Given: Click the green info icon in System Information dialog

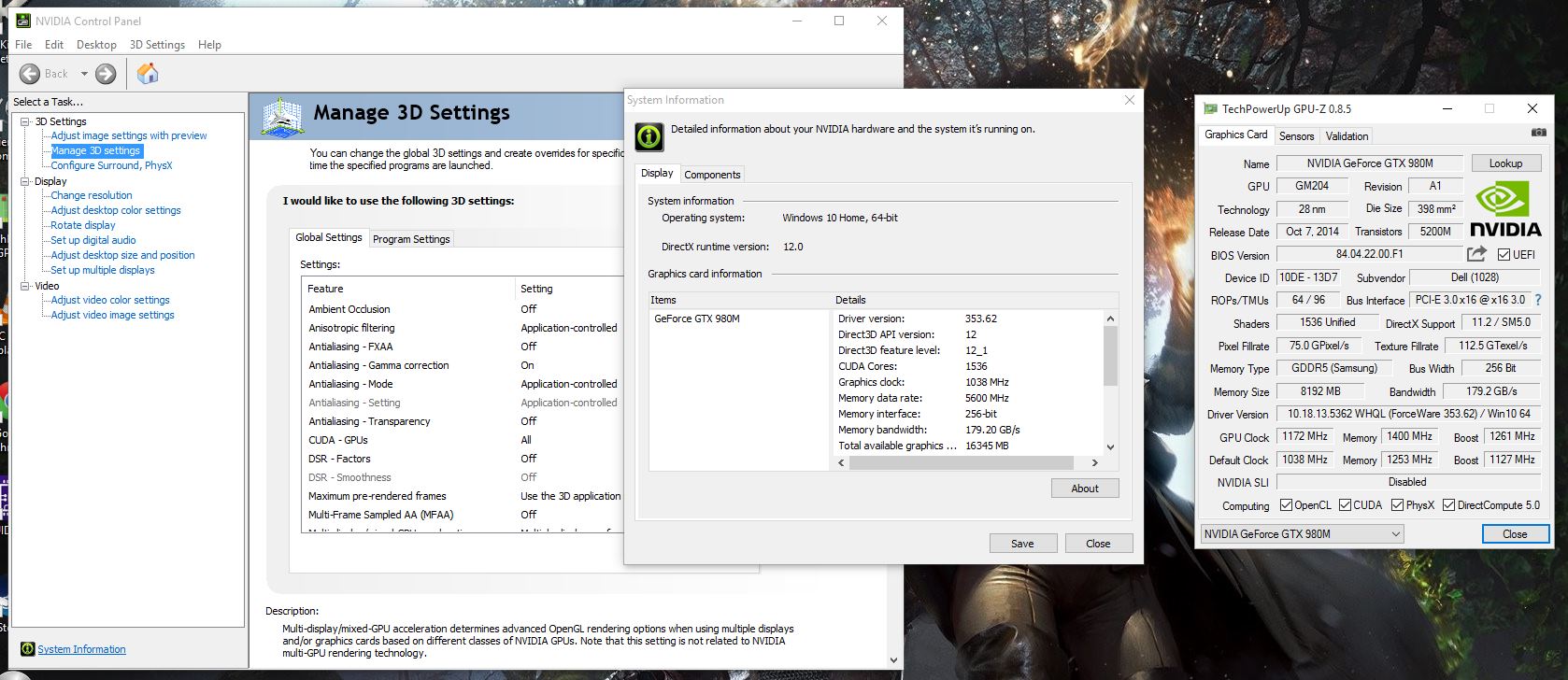Looking at the screenshot, I should click(x=649, y=136).
